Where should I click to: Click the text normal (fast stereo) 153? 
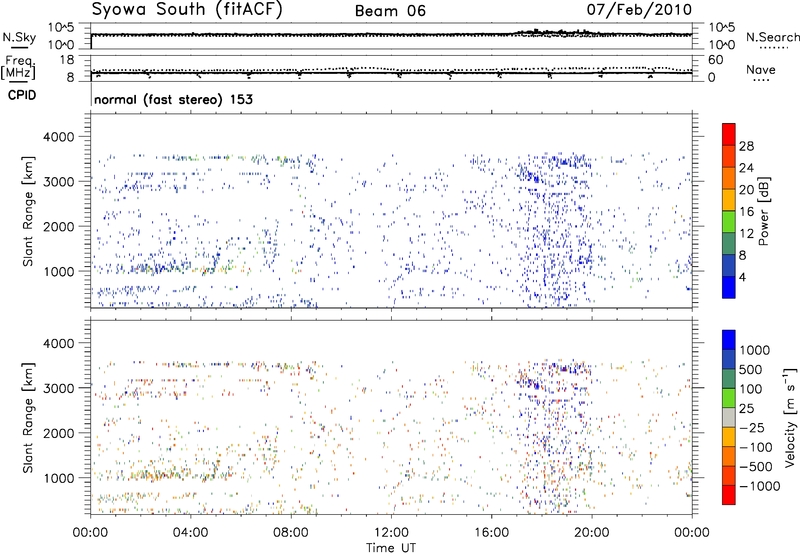pyautogui.click(x=173, y=99)
